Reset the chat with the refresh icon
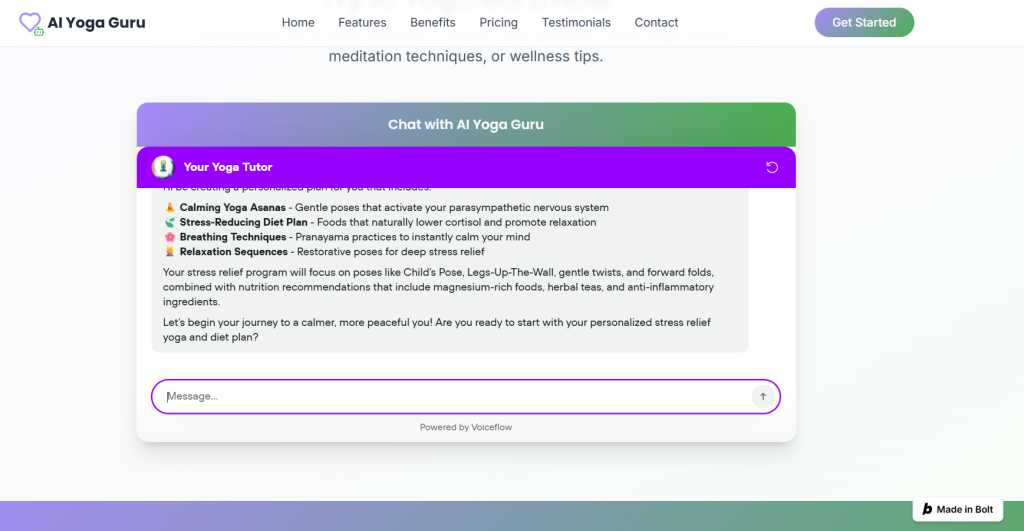The width and height of the screenshot is (1024, 531). 772,167
